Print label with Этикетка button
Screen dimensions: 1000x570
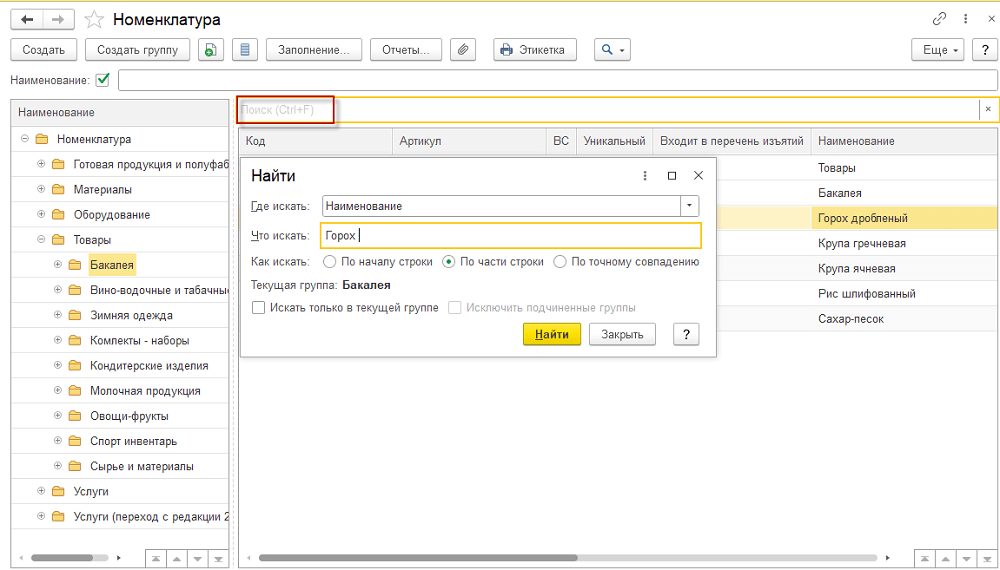[534, 50]
